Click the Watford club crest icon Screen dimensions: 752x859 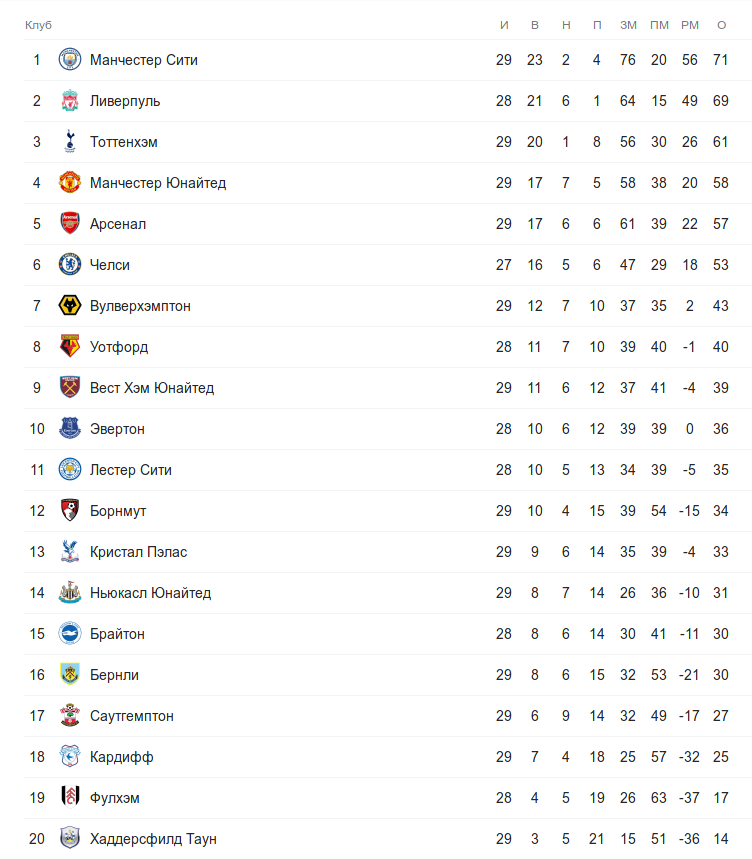pos(69,347)
